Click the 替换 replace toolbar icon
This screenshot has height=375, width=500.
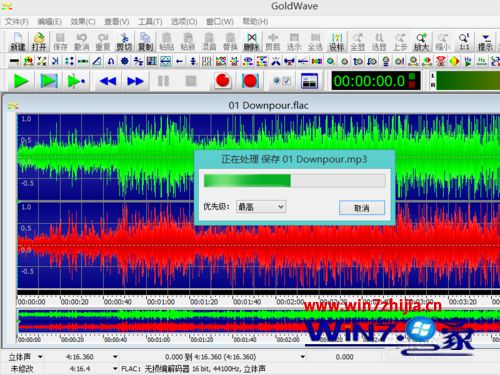pos(230,42)
